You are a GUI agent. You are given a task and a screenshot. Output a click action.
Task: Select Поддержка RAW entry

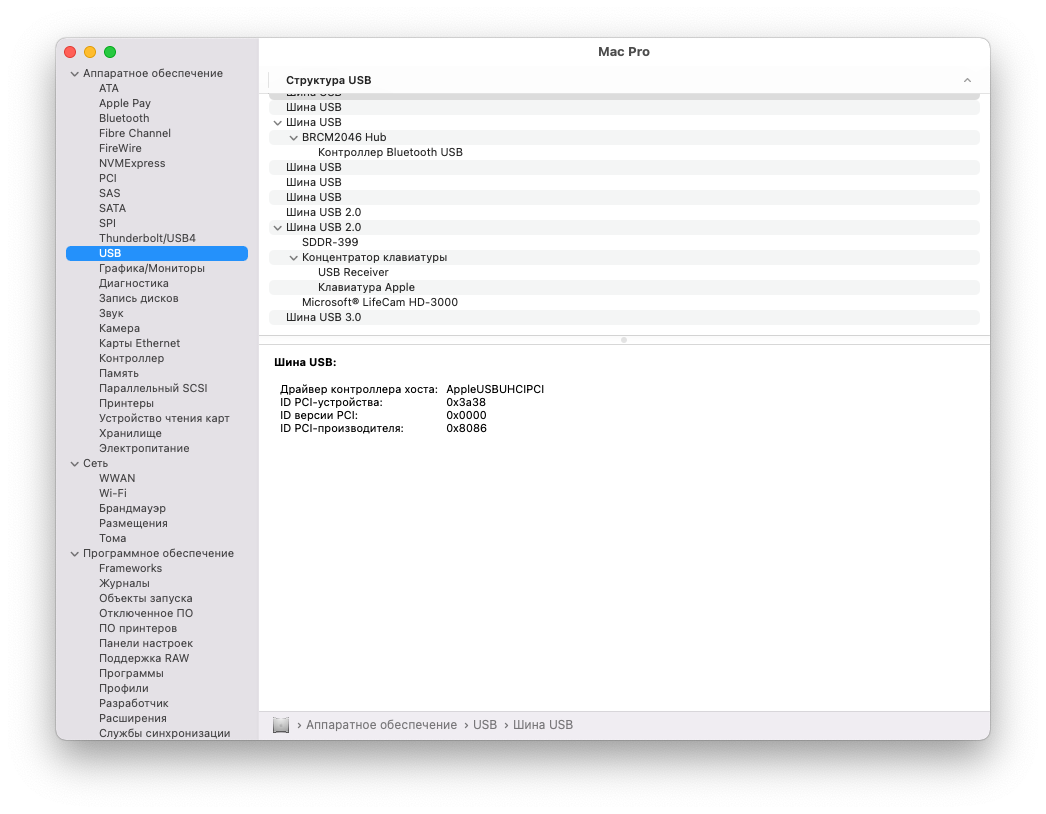click(144, 659)
